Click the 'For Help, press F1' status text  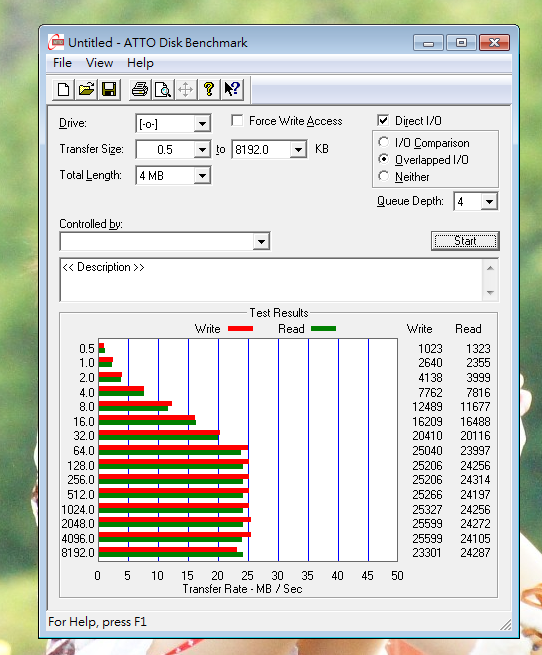97,622
